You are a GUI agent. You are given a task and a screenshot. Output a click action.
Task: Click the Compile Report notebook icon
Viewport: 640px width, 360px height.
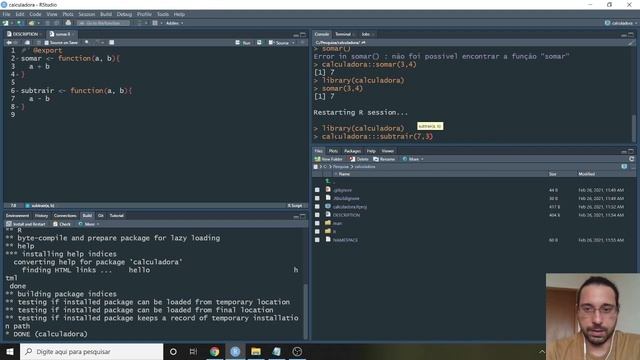(x=111, y=42)
